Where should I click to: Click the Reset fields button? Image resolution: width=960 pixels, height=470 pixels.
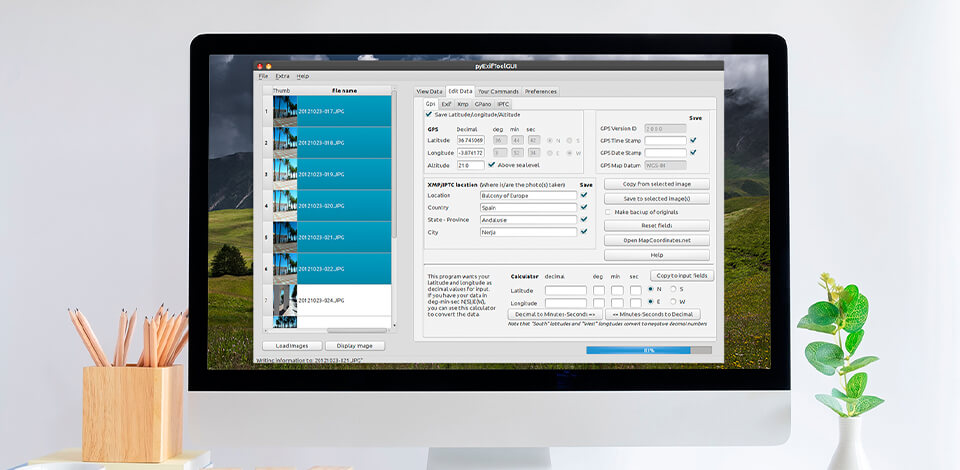point(657,225)
